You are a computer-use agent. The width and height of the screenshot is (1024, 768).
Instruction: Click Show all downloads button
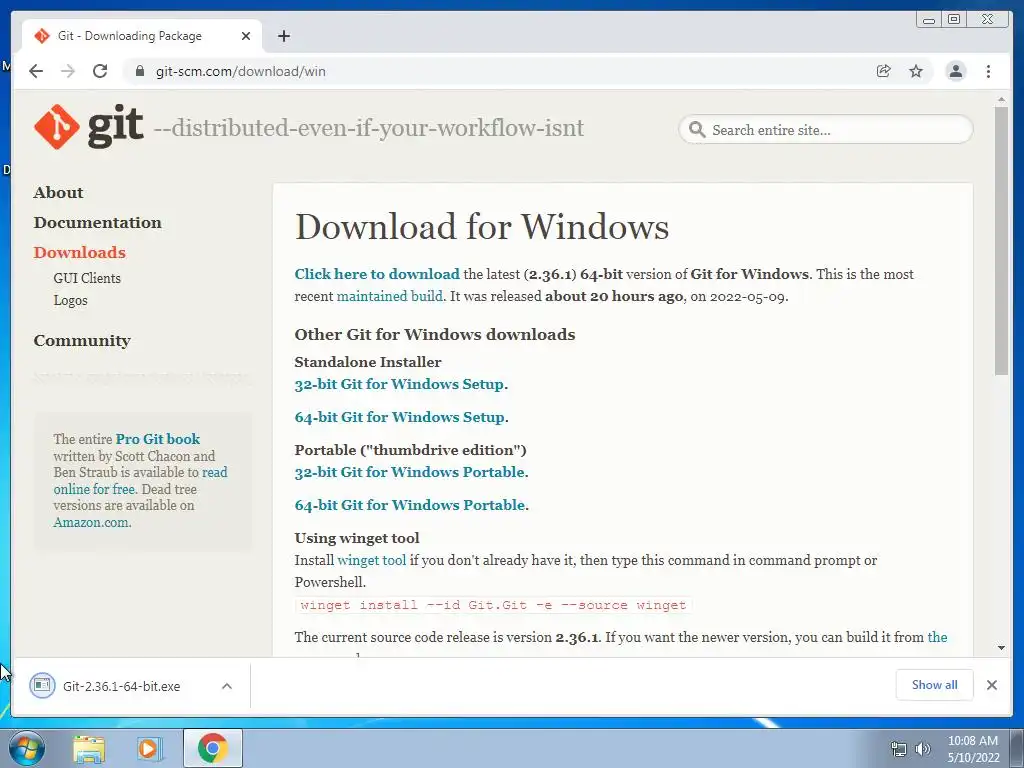point(934,684)
